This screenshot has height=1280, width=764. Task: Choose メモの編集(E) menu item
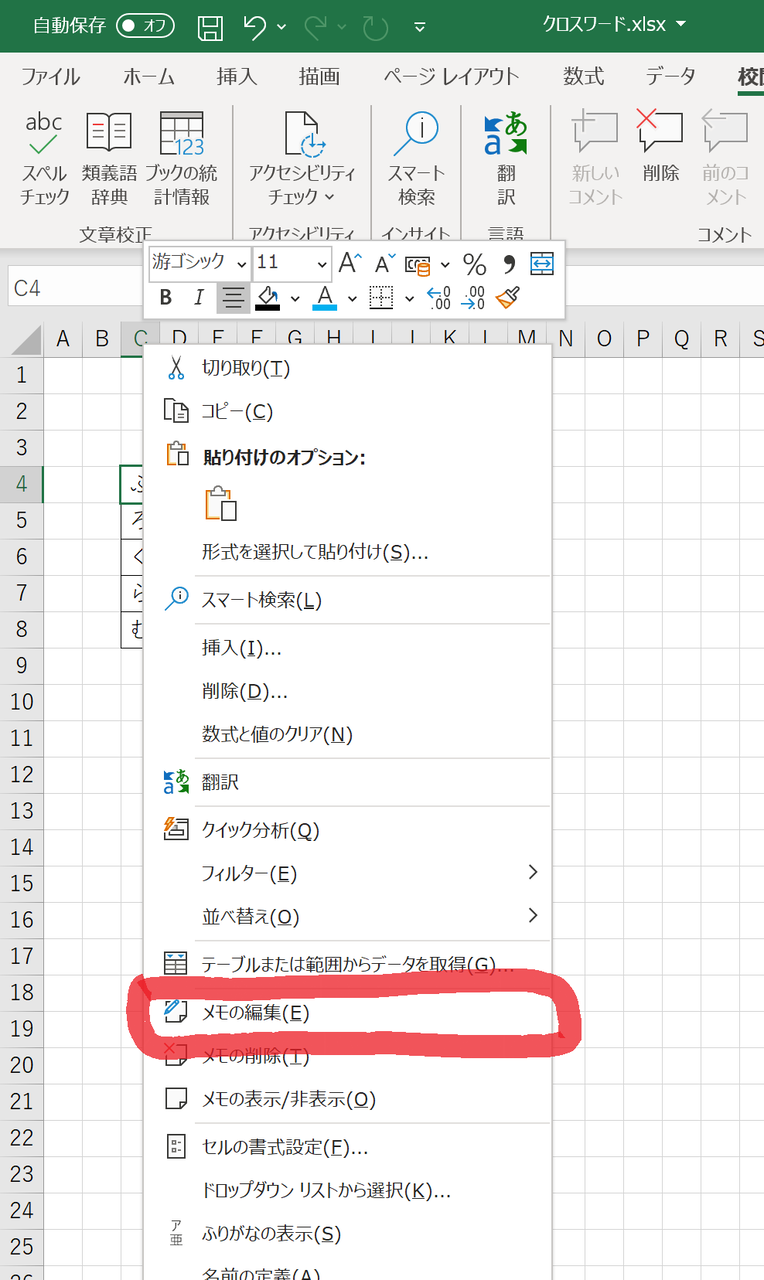point(348,1012)
